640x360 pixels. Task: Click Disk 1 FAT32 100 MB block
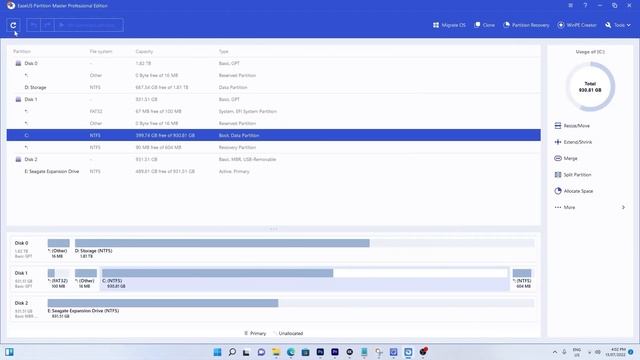pyautogui.click(x=58, y=273)
